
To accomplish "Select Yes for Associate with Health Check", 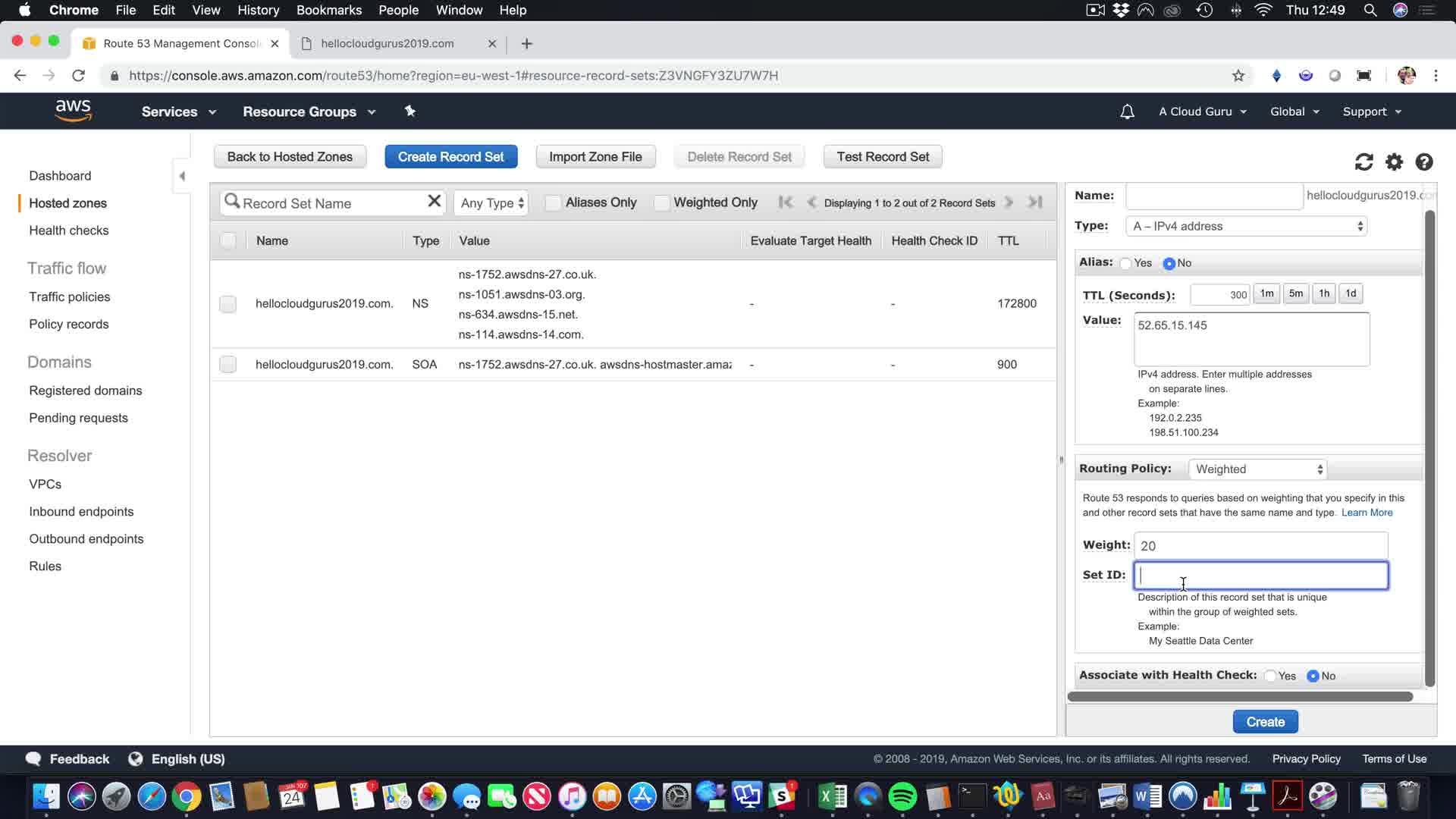I will [x=1270, y=676].
